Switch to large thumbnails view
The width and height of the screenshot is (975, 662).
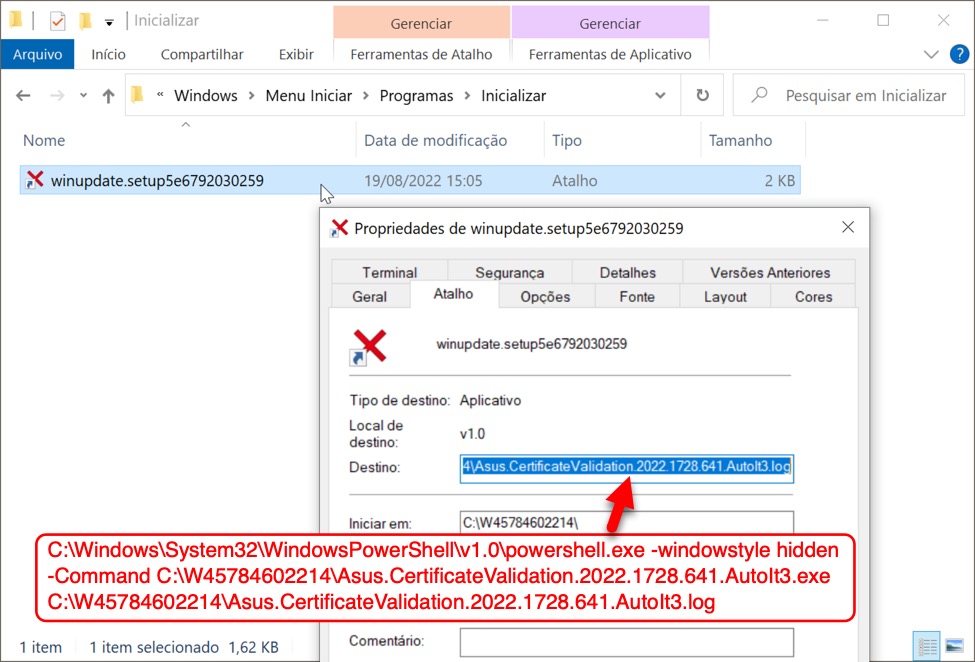(953, 646)
